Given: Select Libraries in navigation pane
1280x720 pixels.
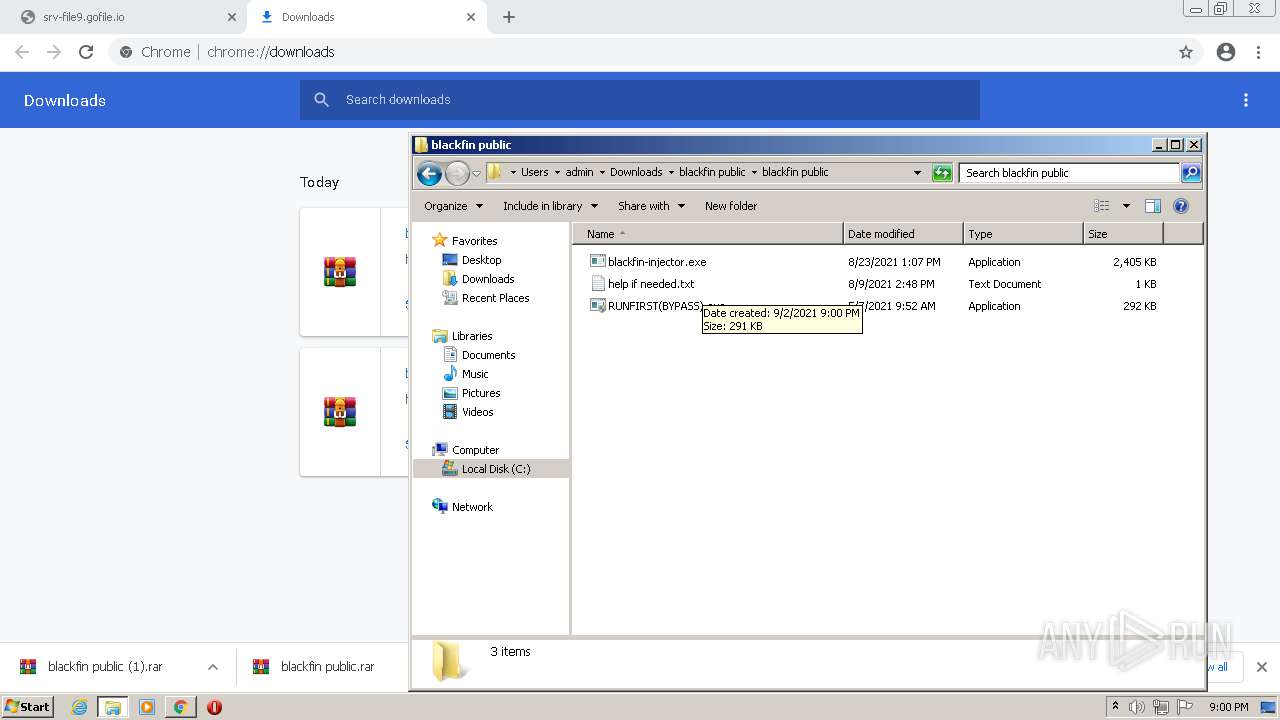Looking at the screenshot, I should click(x=472, y=336).
